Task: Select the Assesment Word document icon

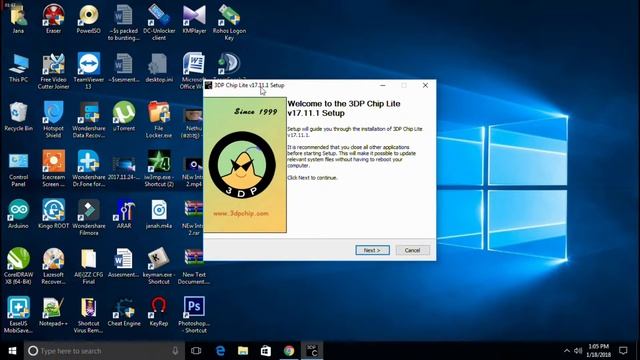Action: [x=124, y=262]
